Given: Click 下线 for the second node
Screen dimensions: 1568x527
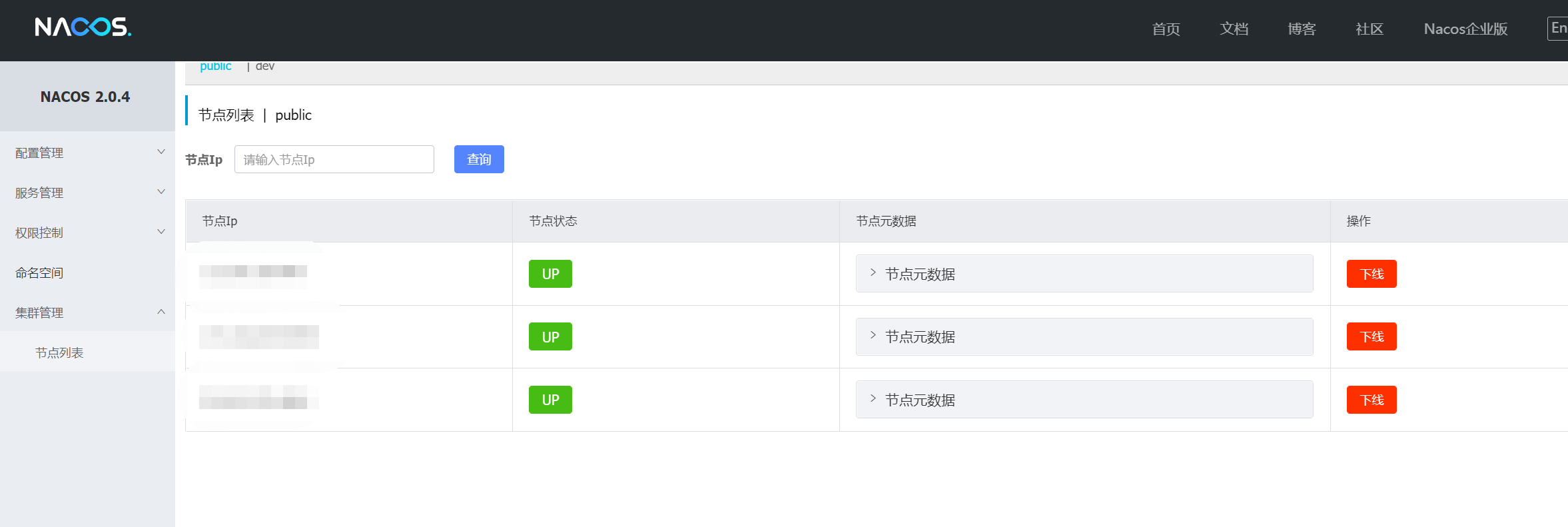Looking at the screenshot, I should coord(1372,336).
